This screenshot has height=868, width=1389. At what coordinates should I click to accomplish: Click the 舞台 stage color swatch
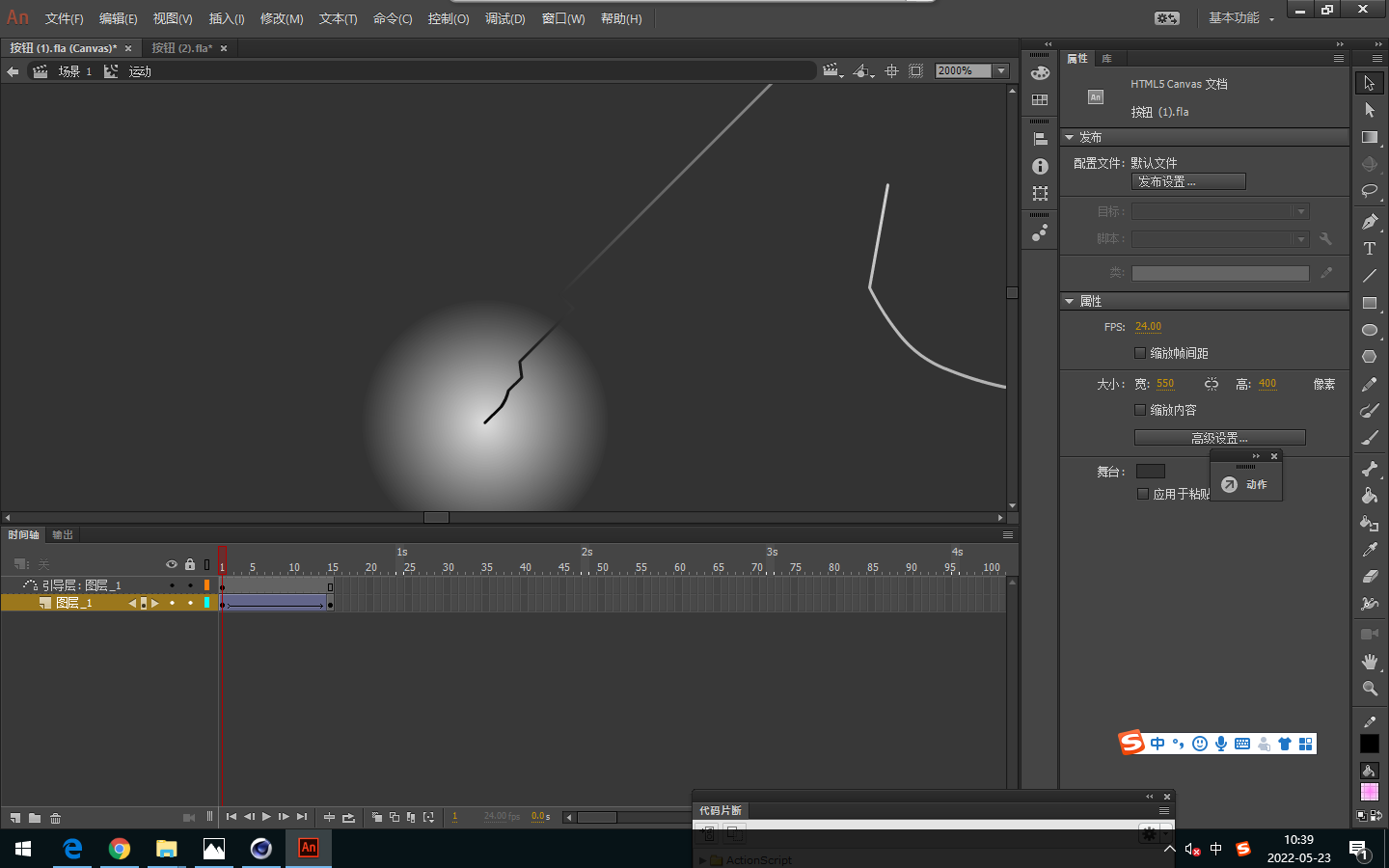click(x=1150, y=472)
